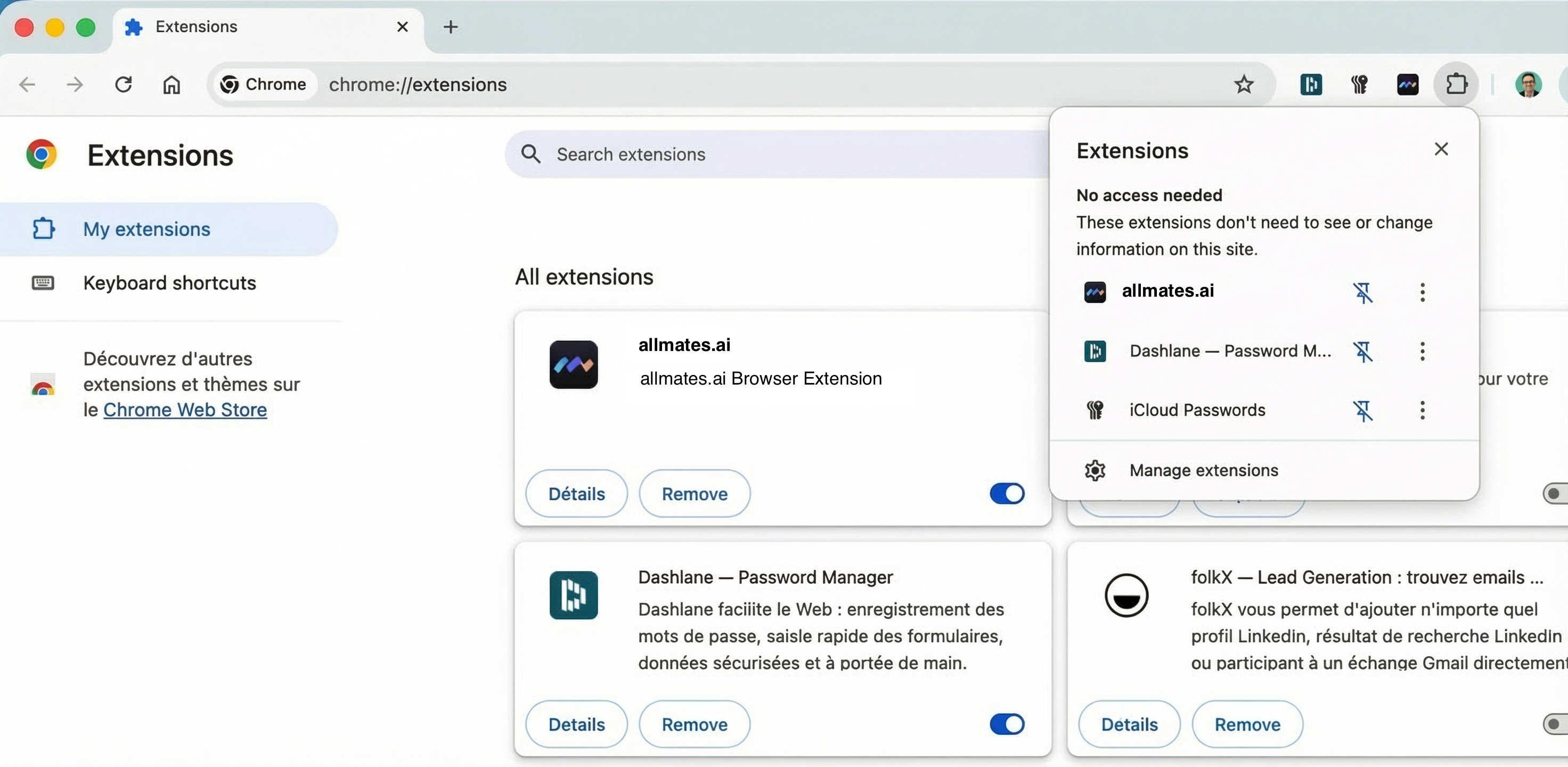Open the Chrome profile avatar
This screenshot has width=1568, height=767.
(1528, 84)
